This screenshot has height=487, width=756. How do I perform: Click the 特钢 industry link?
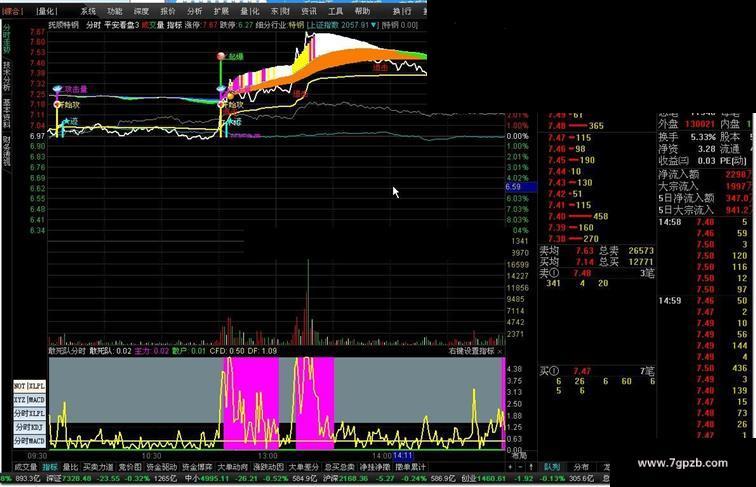pyautogui.click(x=296, y=25)
